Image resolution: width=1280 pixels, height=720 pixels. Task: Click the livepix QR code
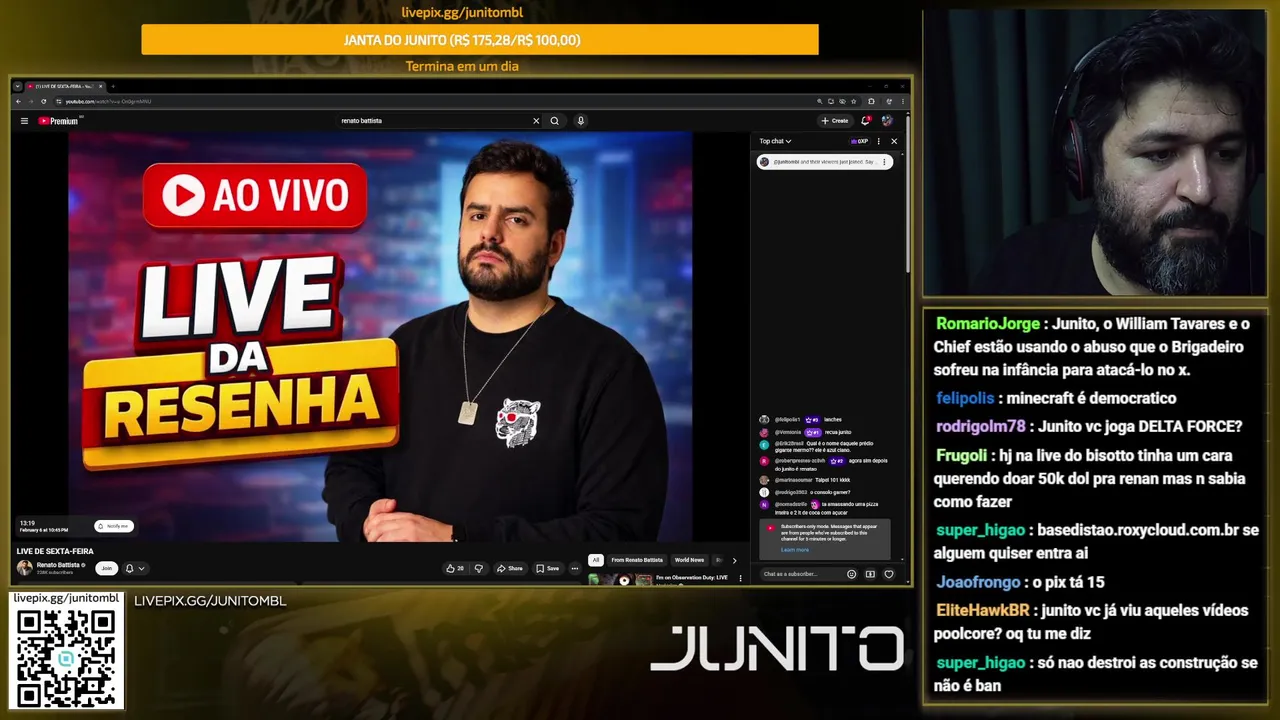[x=66, y=657]
